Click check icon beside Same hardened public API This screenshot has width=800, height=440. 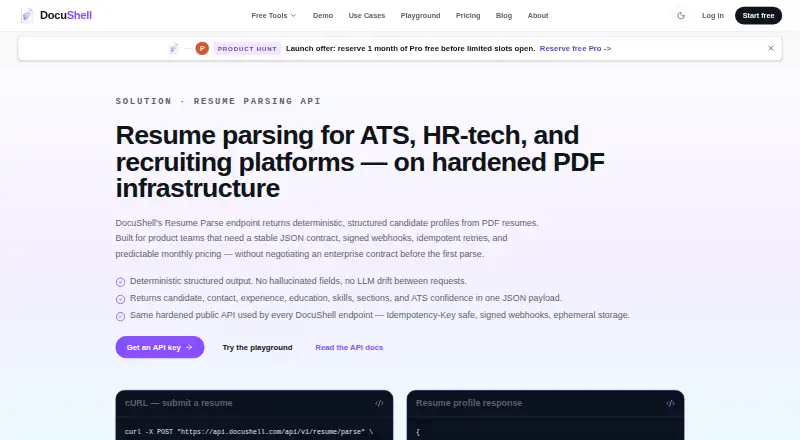click(120, 316)
